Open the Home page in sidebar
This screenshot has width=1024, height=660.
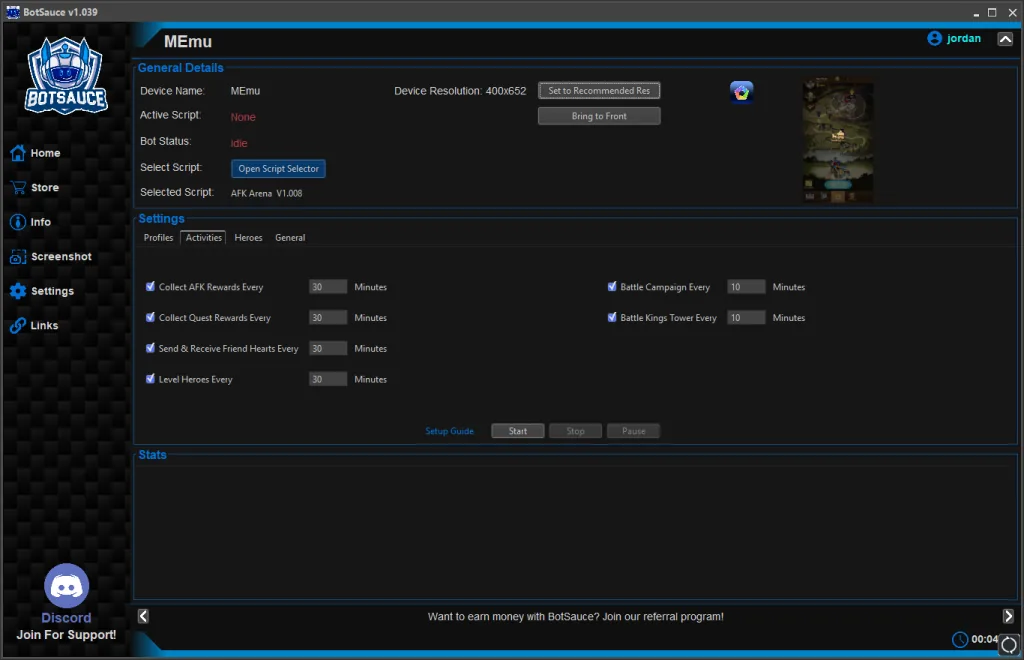[x=35, y=153]
